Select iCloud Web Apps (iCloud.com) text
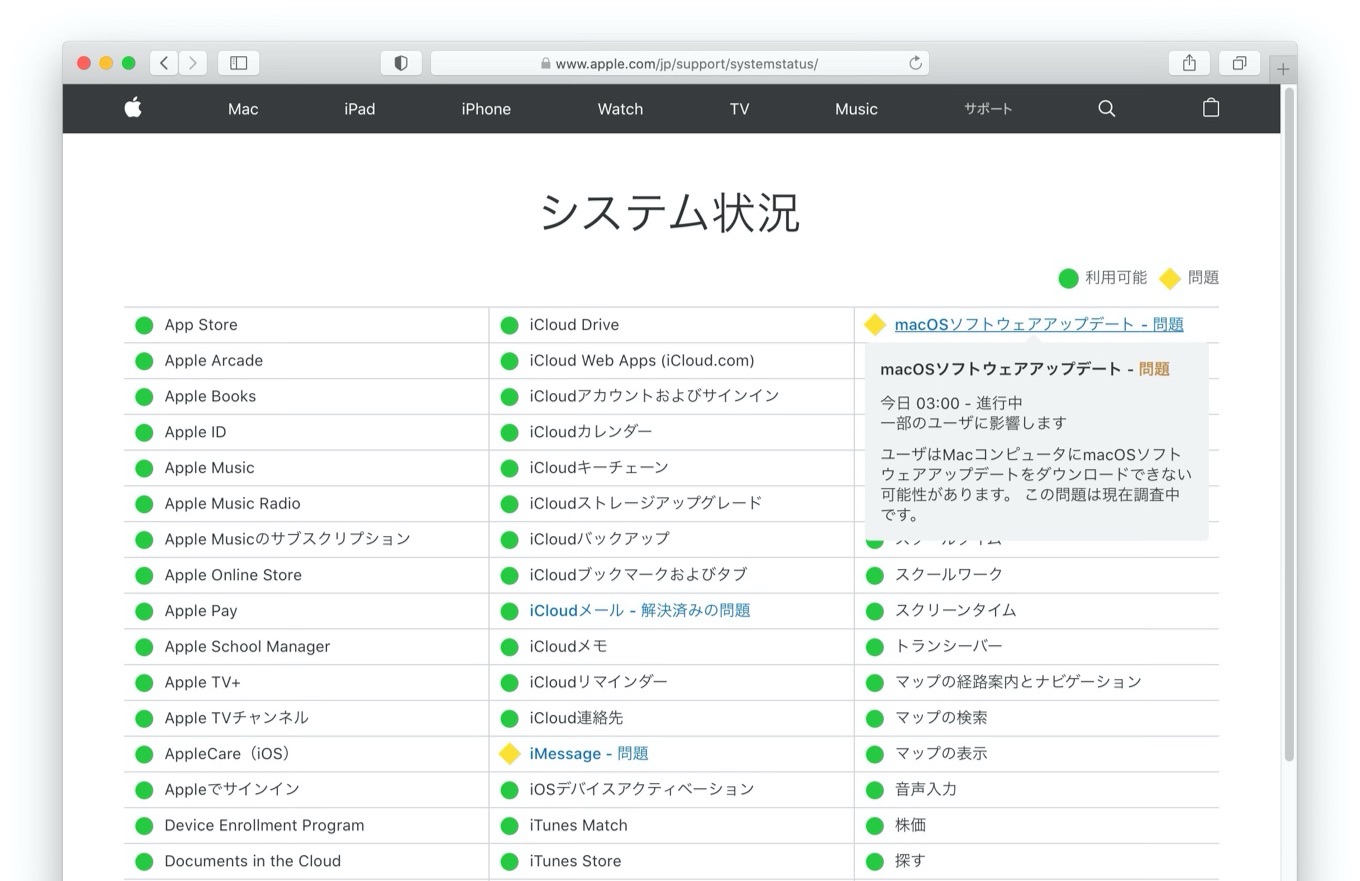The image size is (1360, 881). tap(642, 360)
